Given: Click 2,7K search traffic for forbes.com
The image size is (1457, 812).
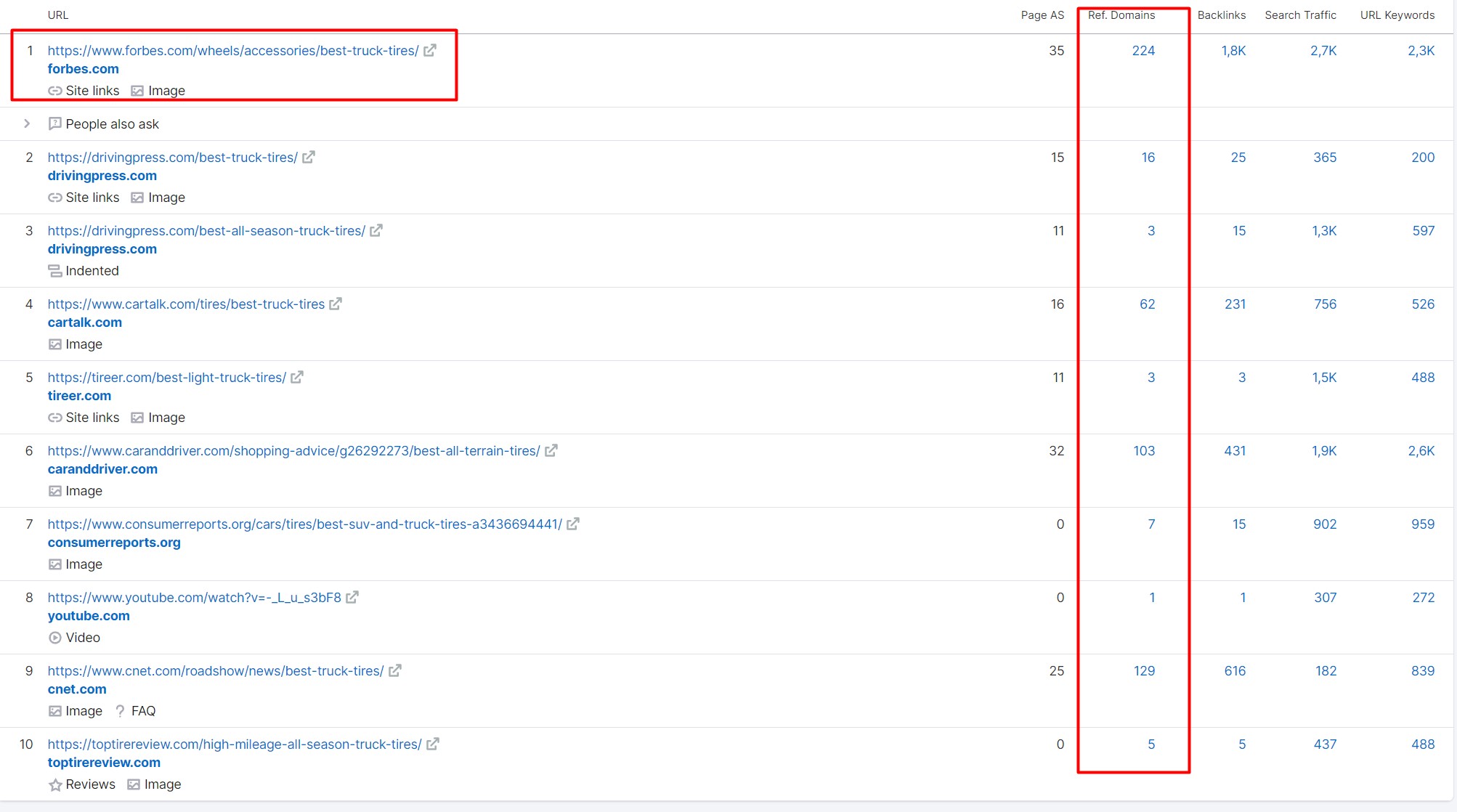Looking at the screenshot, I should tap(1323, 50).
